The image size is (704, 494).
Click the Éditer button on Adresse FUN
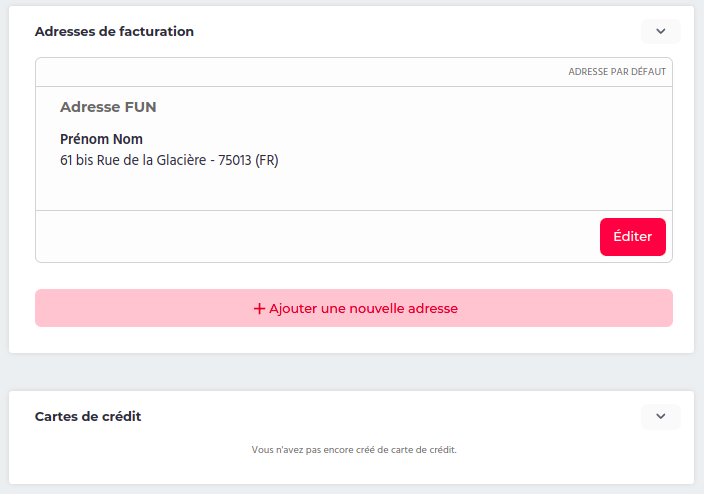coord(633,237)
